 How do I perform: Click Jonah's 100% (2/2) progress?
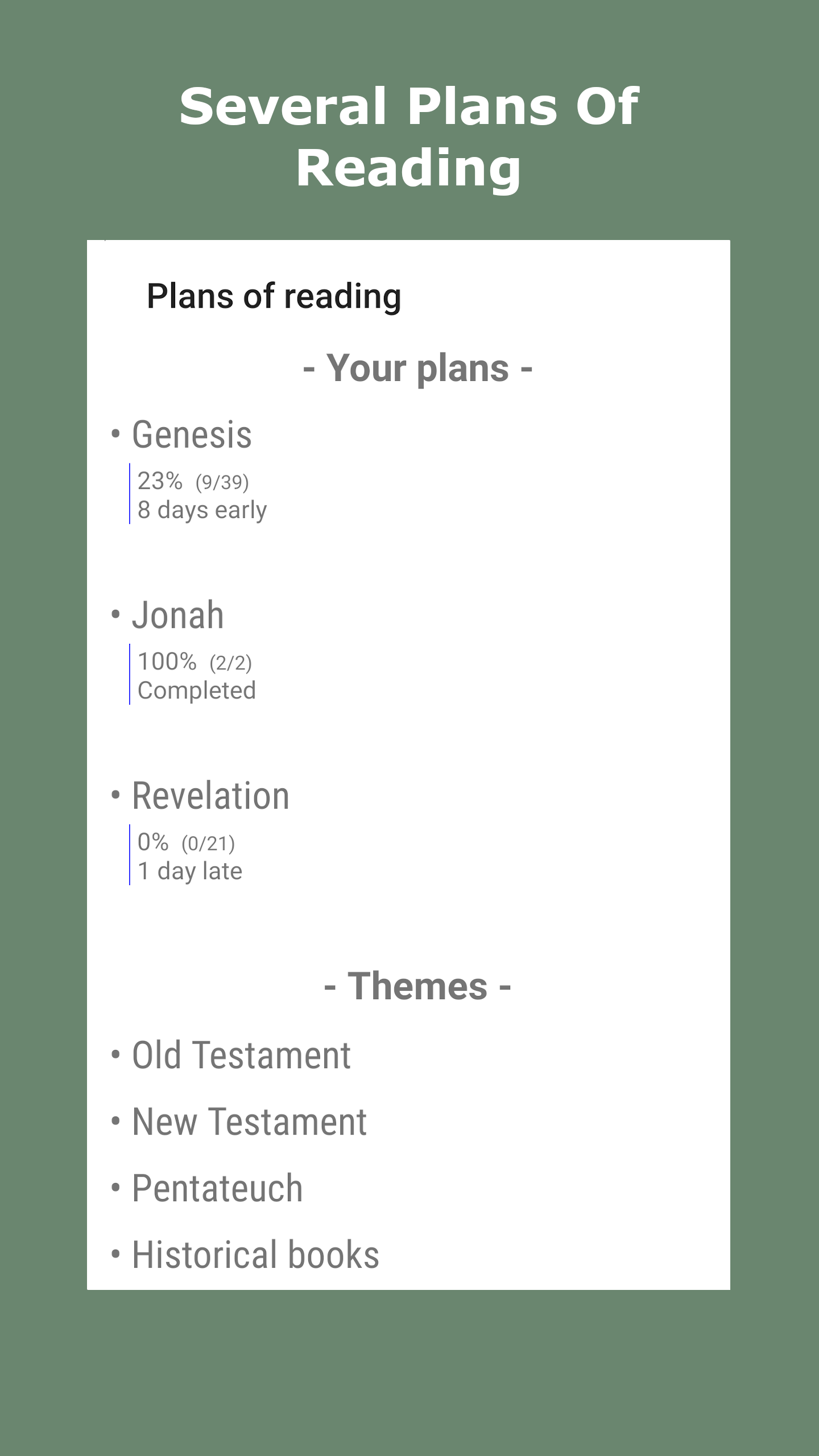[195, 662]
